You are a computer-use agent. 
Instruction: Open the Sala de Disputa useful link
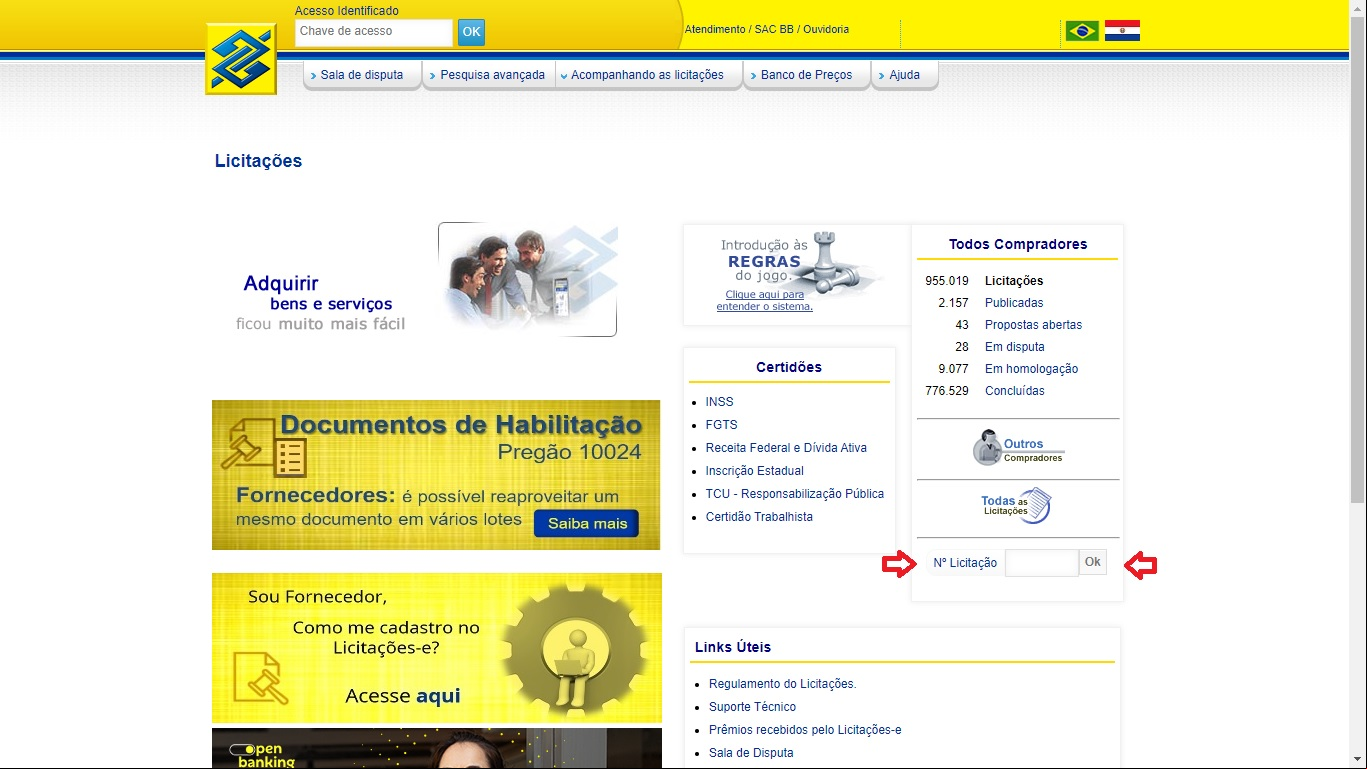point(751,753)
